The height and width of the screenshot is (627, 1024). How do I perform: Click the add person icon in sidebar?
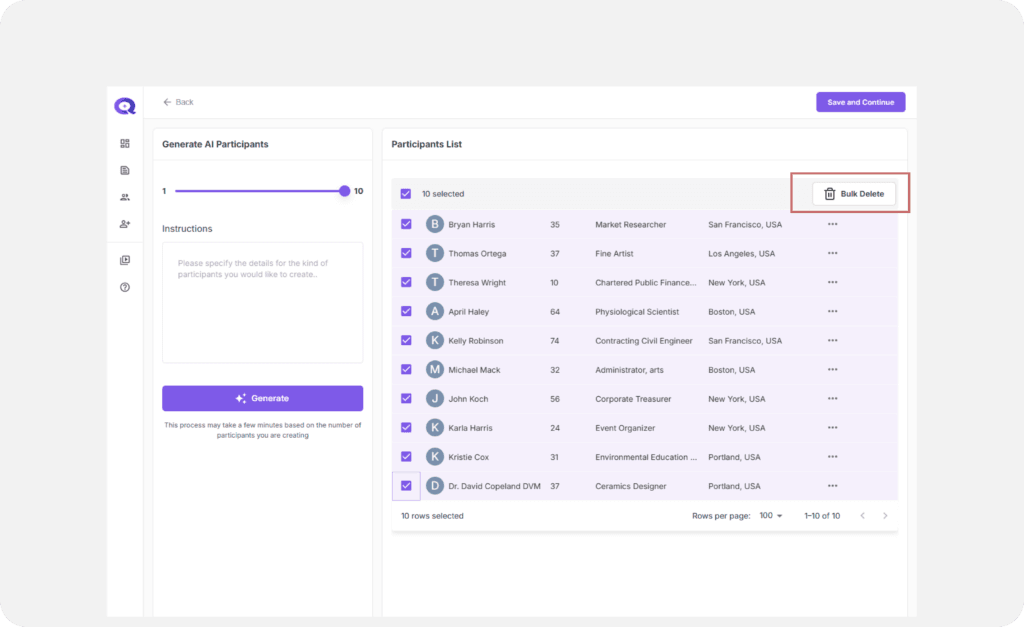pos(125,224)
